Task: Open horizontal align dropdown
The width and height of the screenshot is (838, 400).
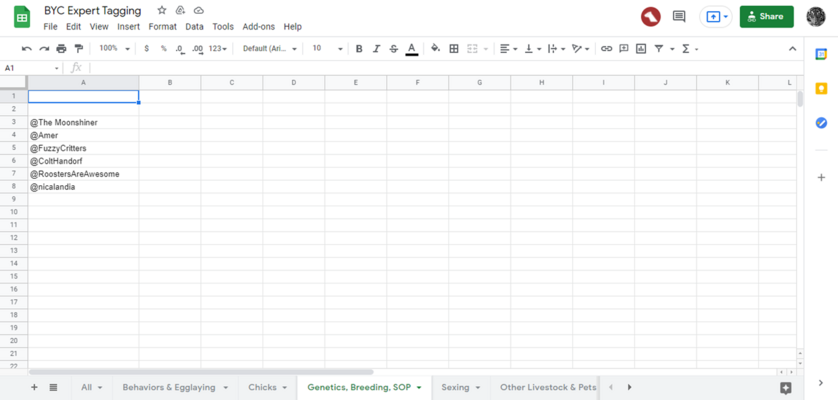Action: [x=508, y=49]
